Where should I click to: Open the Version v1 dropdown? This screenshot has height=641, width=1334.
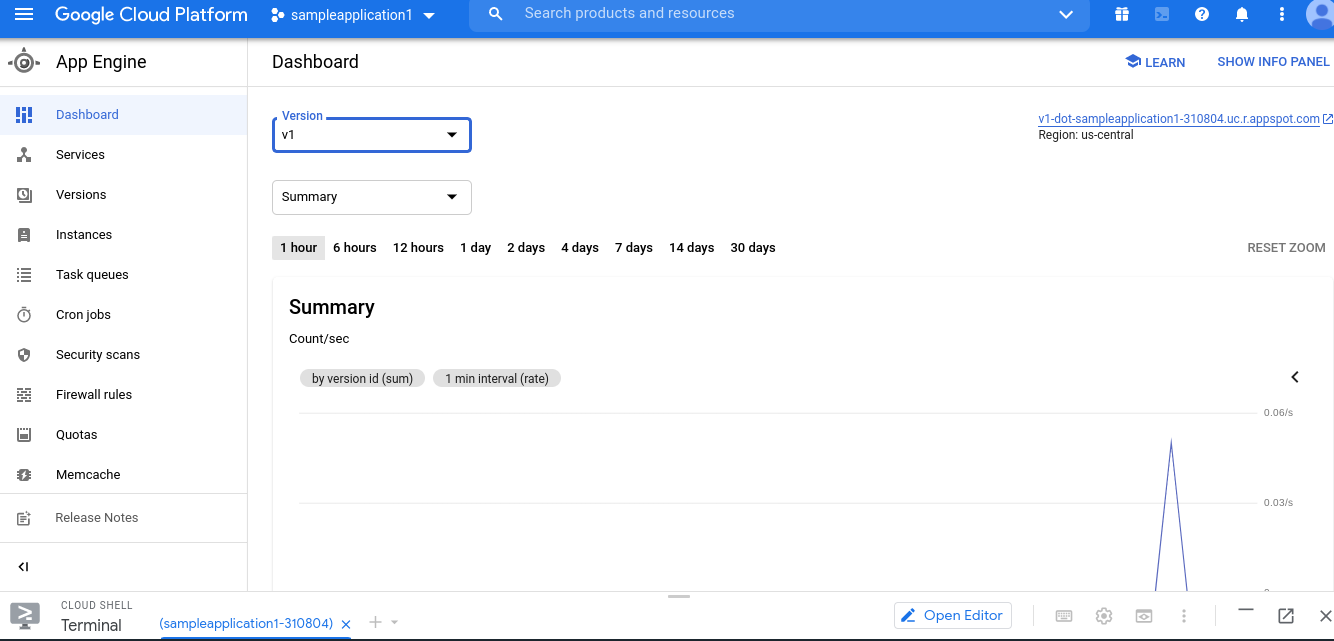(x=371, y=134)
